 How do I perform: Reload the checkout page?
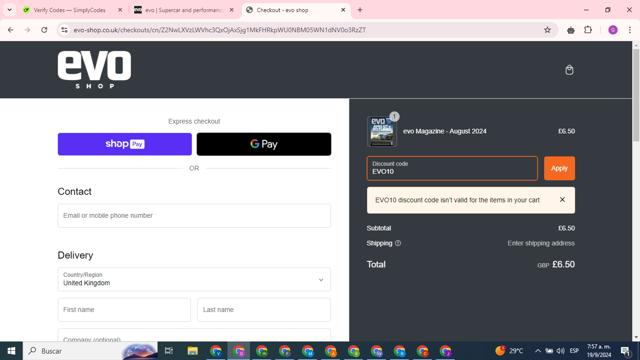tap(44, 30)
